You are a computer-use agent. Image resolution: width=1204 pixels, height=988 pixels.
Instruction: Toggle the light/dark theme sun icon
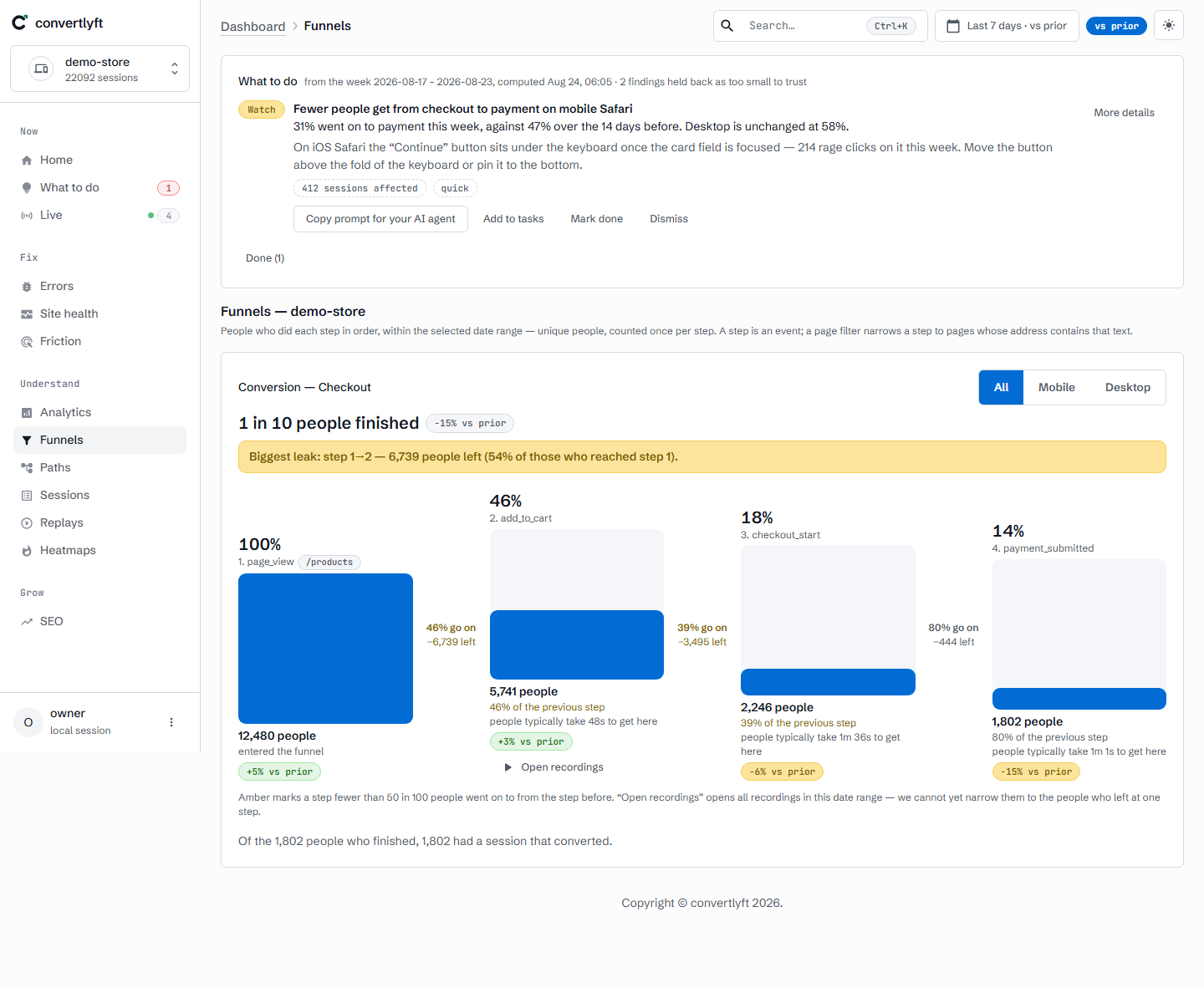[x=1169, y=25]
